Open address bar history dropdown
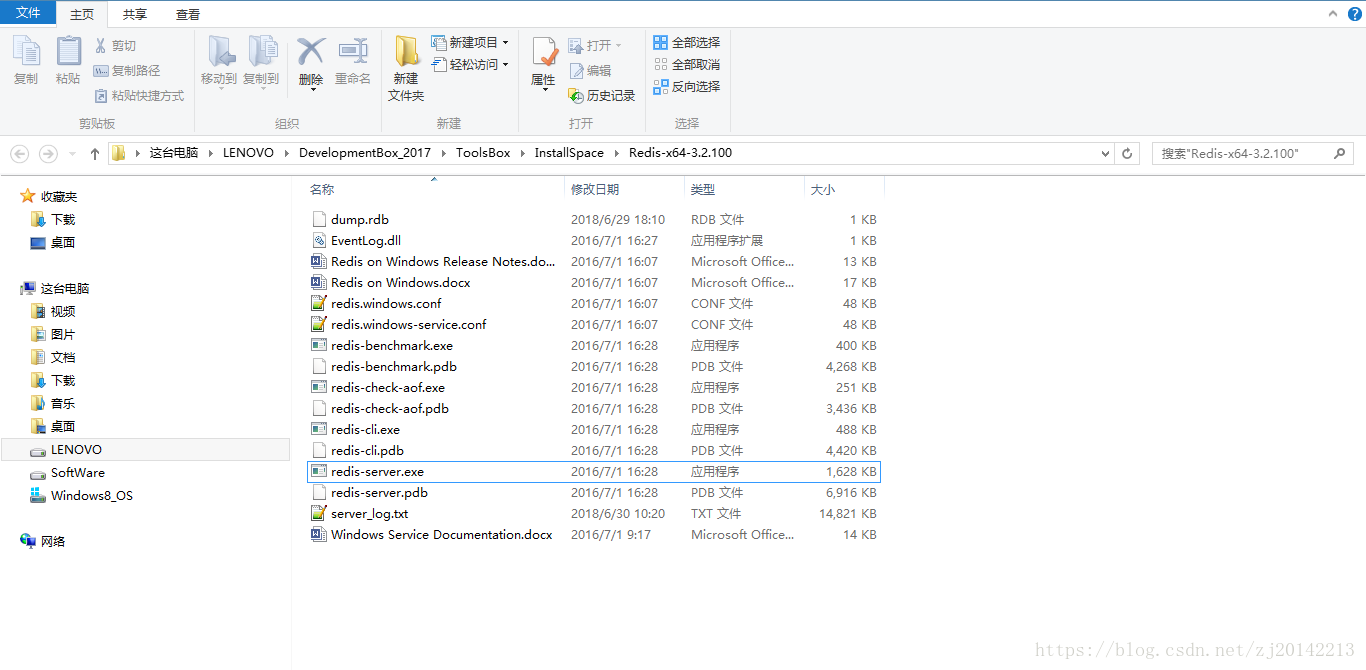 1105,154
